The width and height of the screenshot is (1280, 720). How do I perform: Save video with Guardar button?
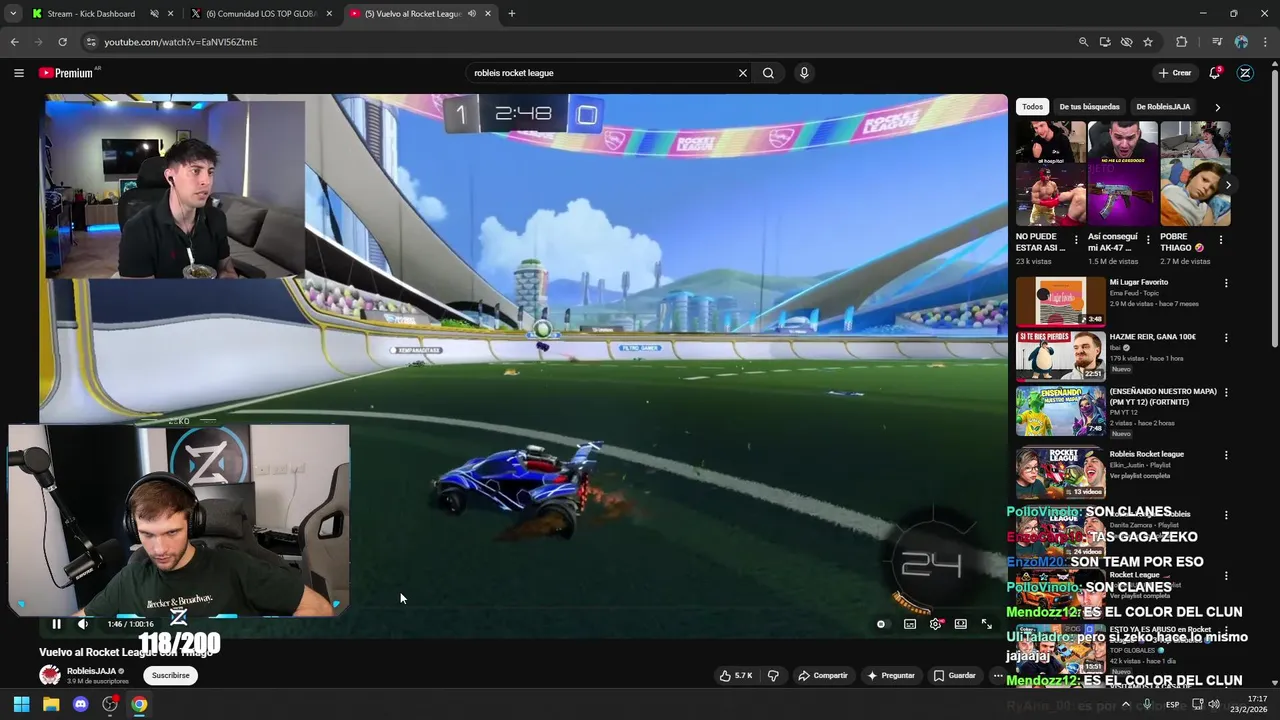coord(955,676)
